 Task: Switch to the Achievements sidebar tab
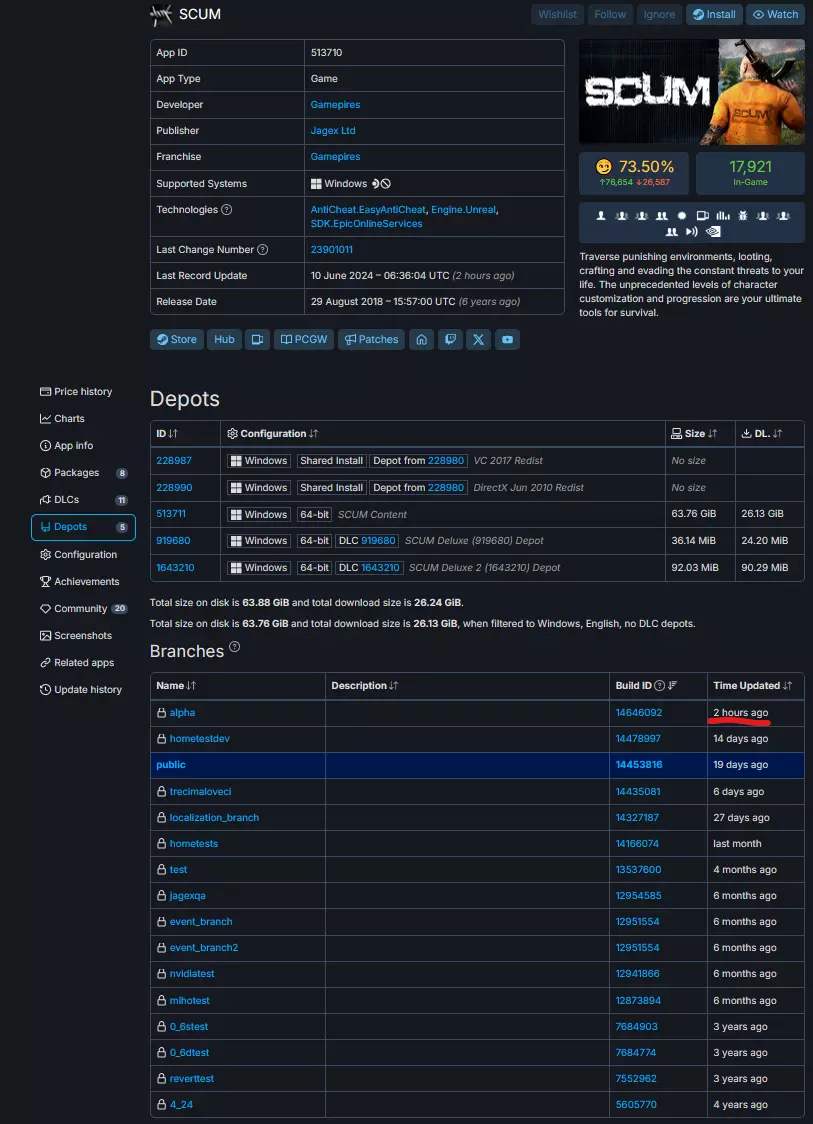coord(86,582)
